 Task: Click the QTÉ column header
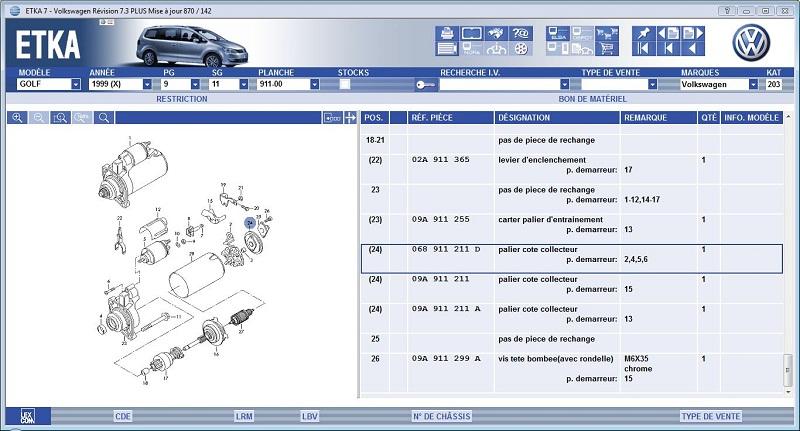pyautogui.click(x=709, y=118)
